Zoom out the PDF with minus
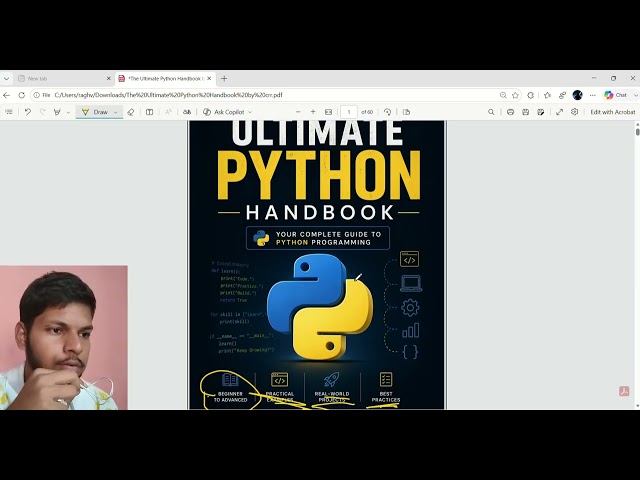This screenshot has width=640, height=480. (x=298, y=112)
